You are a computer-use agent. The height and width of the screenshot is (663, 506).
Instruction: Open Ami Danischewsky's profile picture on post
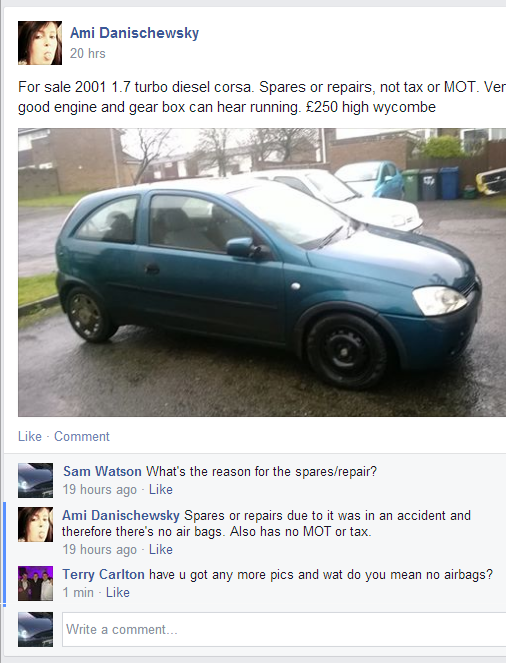(40, 43)
